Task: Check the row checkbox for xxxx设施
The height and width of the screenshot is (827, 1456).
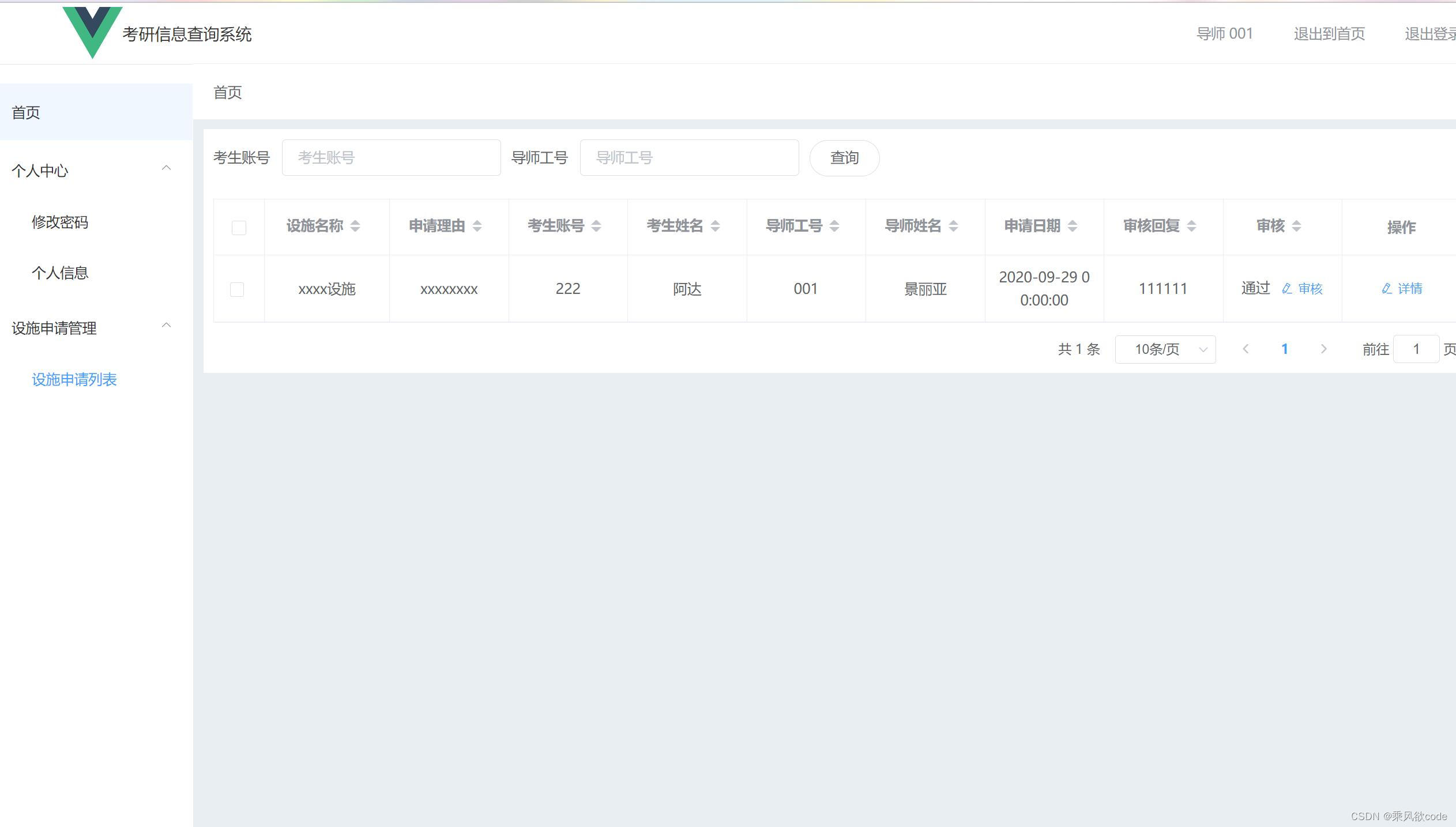Action: pos(237,289)
